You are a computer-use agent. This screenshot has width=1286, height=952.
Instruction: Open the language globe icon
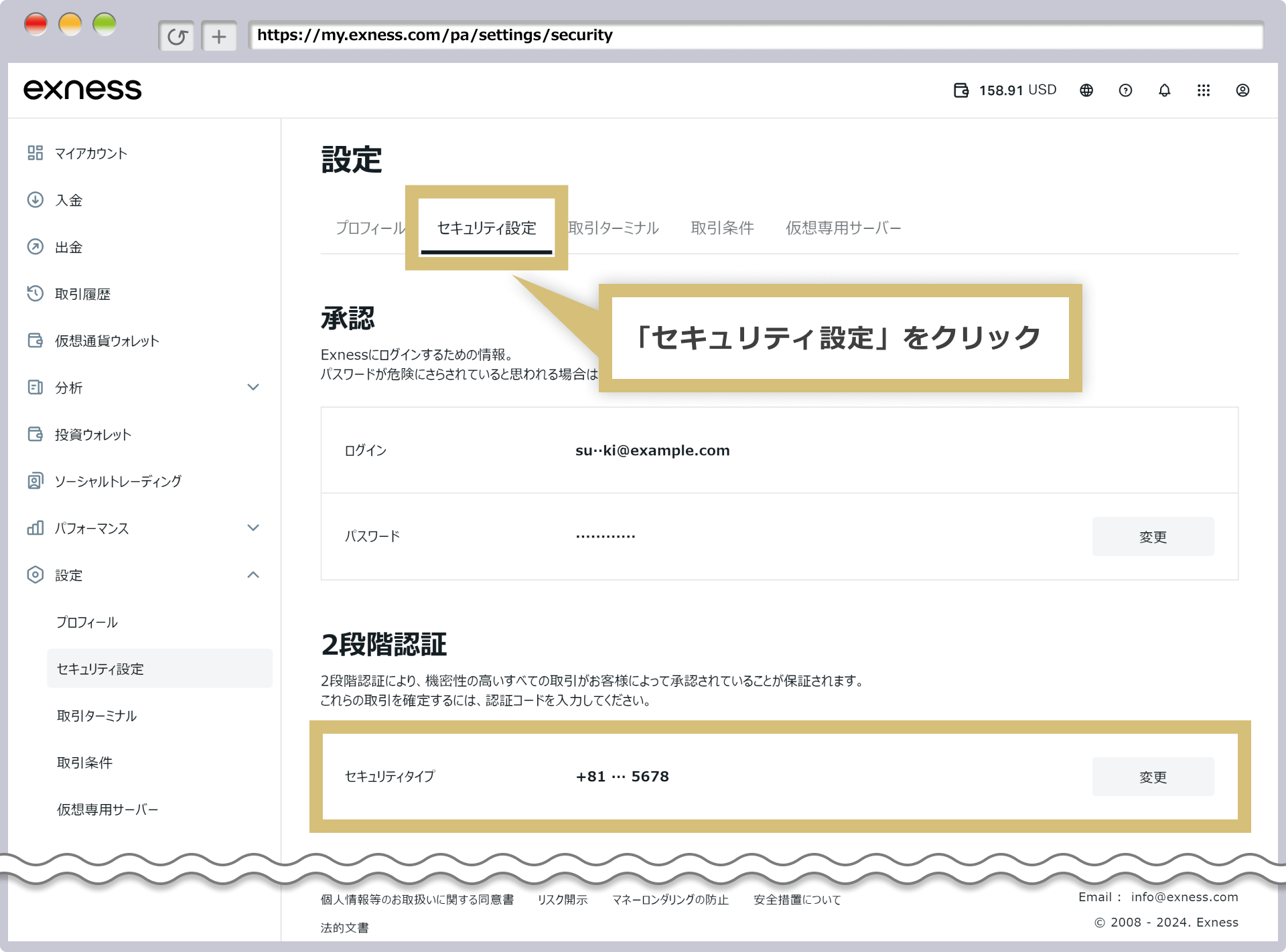click(1086, 90)
